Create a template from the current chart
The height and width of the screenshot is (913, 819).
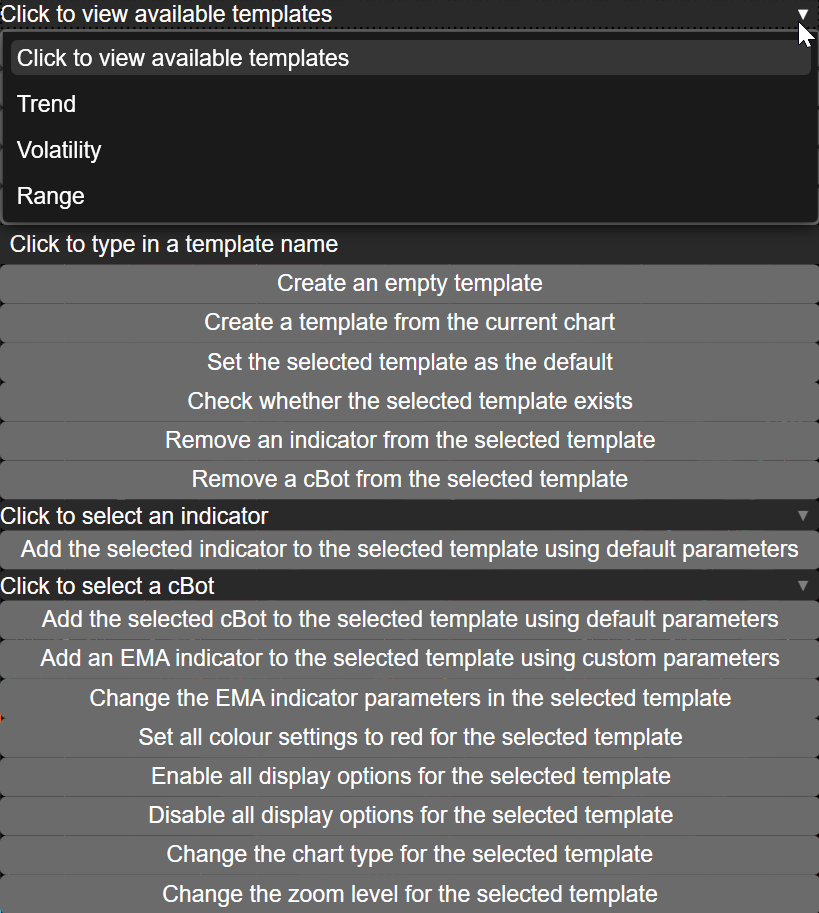409,322
